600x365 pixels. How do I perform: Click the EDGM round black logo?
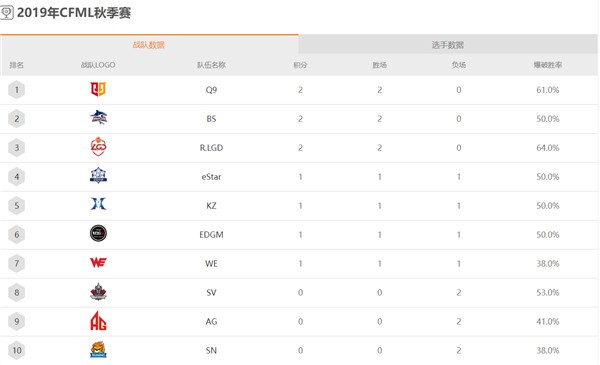click(x=98, y=233)
